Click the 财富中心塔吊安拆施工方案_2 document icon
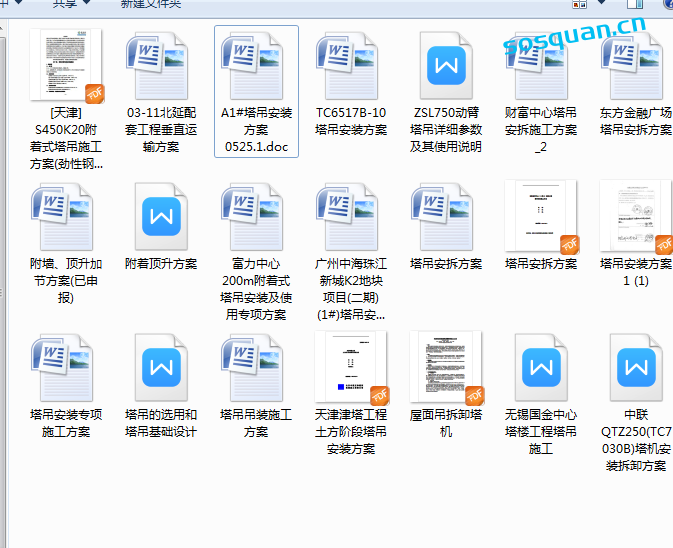The height and width of the screenshot is (548, 673). pos(540,66)
